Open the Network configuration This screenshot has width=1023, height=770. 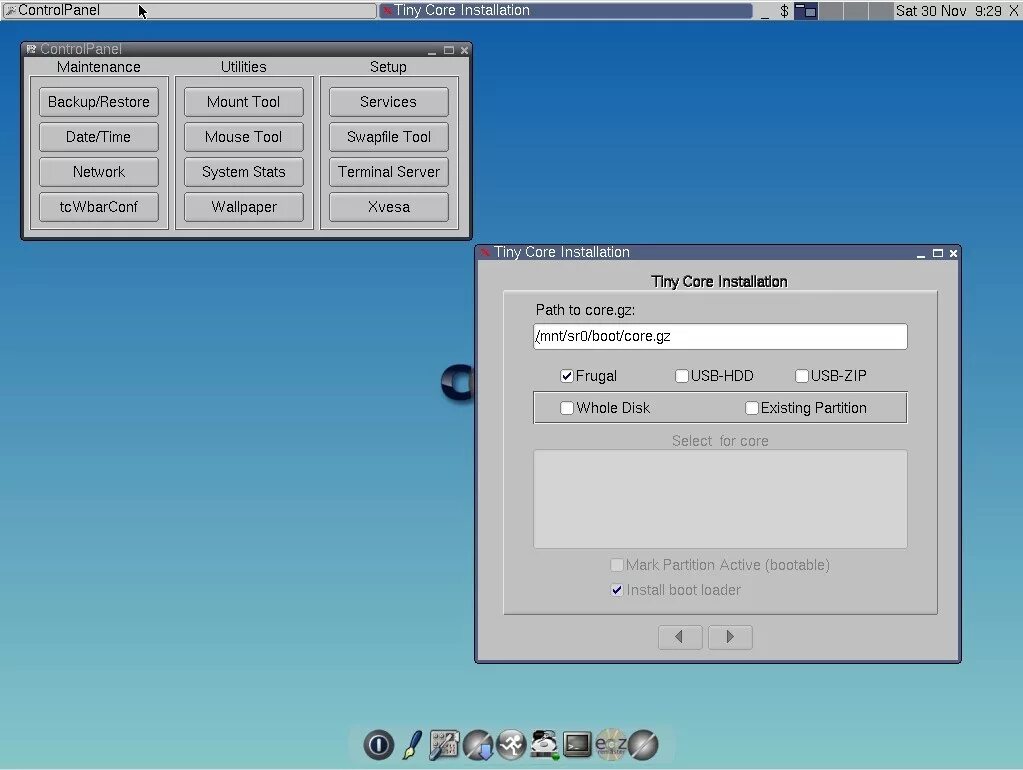tap(99, 172)
